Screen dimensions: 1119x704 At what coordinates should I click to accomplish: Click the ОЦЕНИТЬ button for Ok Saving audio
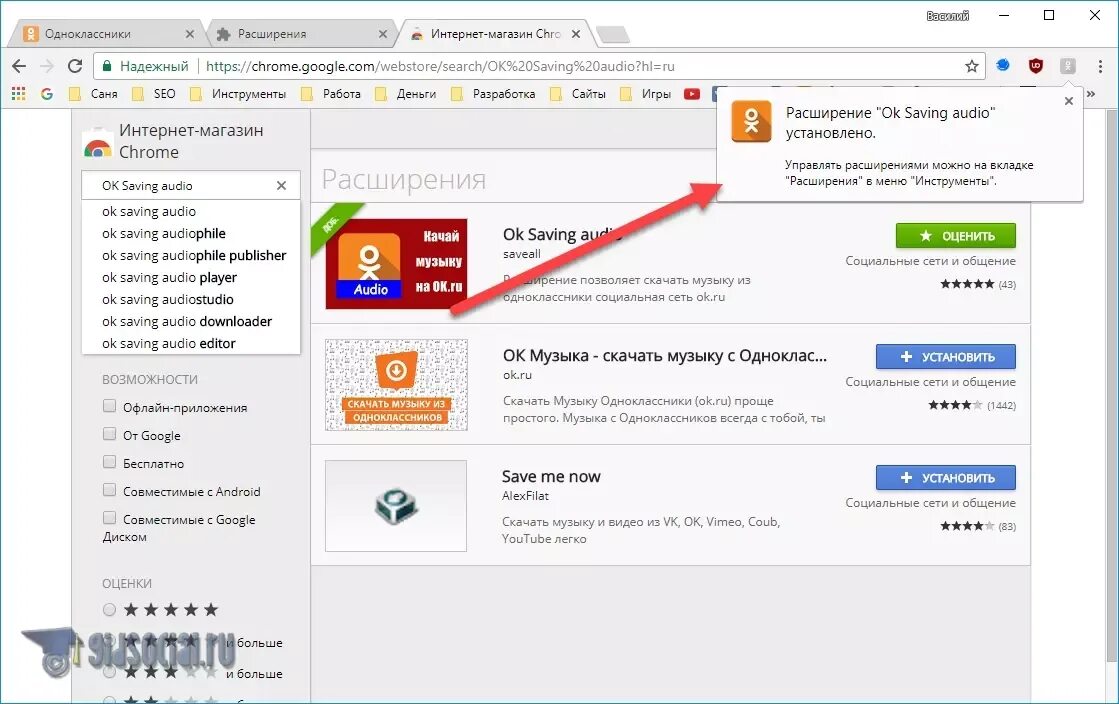pos(956,236)
